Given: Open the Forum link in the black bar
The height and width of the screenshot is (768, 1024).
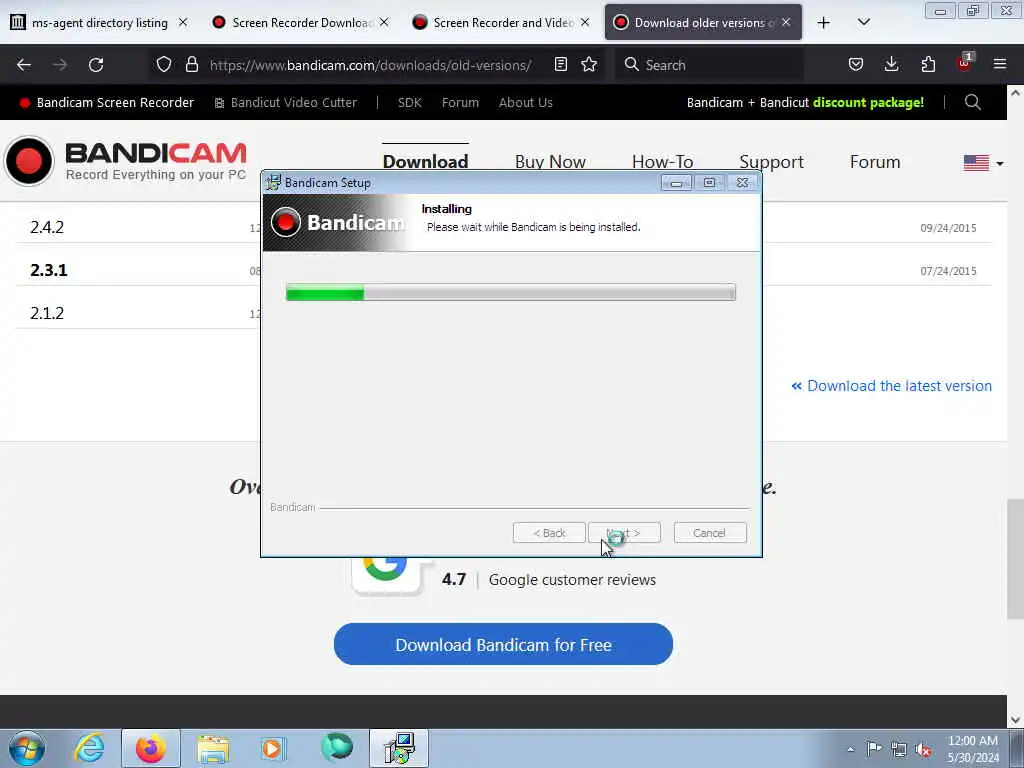Looking at the screenshot, I should point(460,103).
